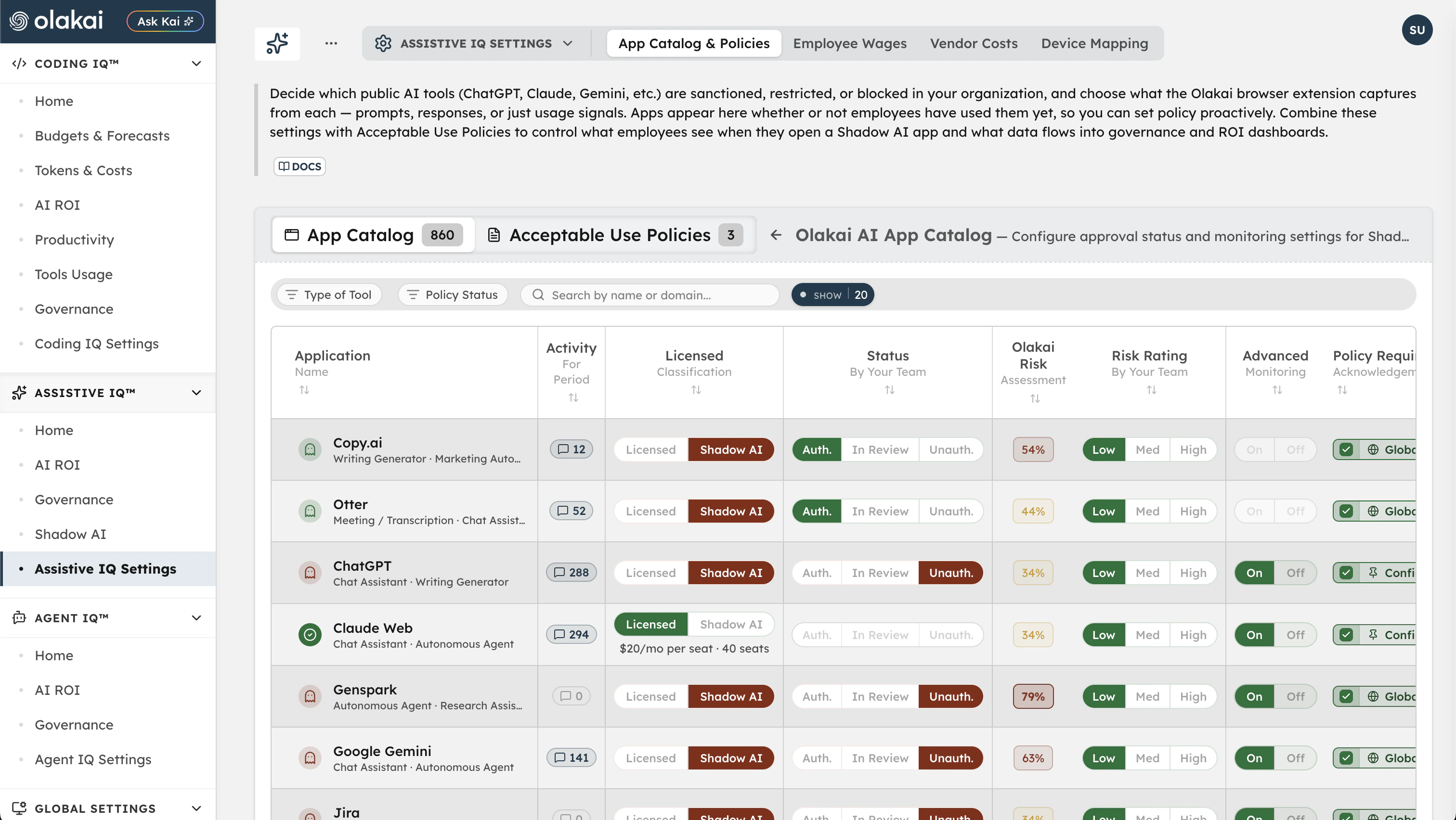Open the Assistive IQ Settings dropdown chevron

coord(568,43)
